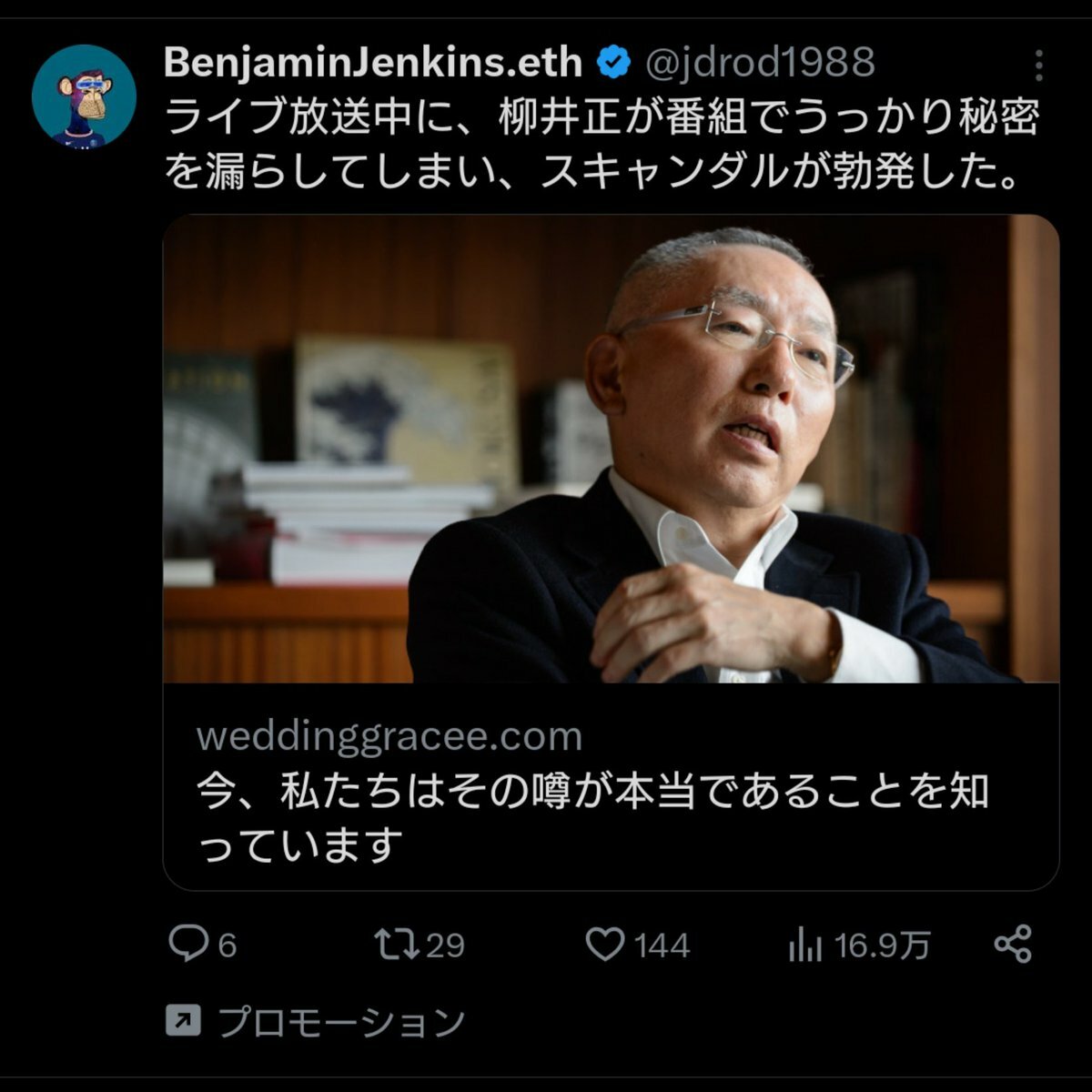The width and height of the screenshot is (1092, 1092).
Task: Open the photo of the man in glasses
Action: point(611,449)
